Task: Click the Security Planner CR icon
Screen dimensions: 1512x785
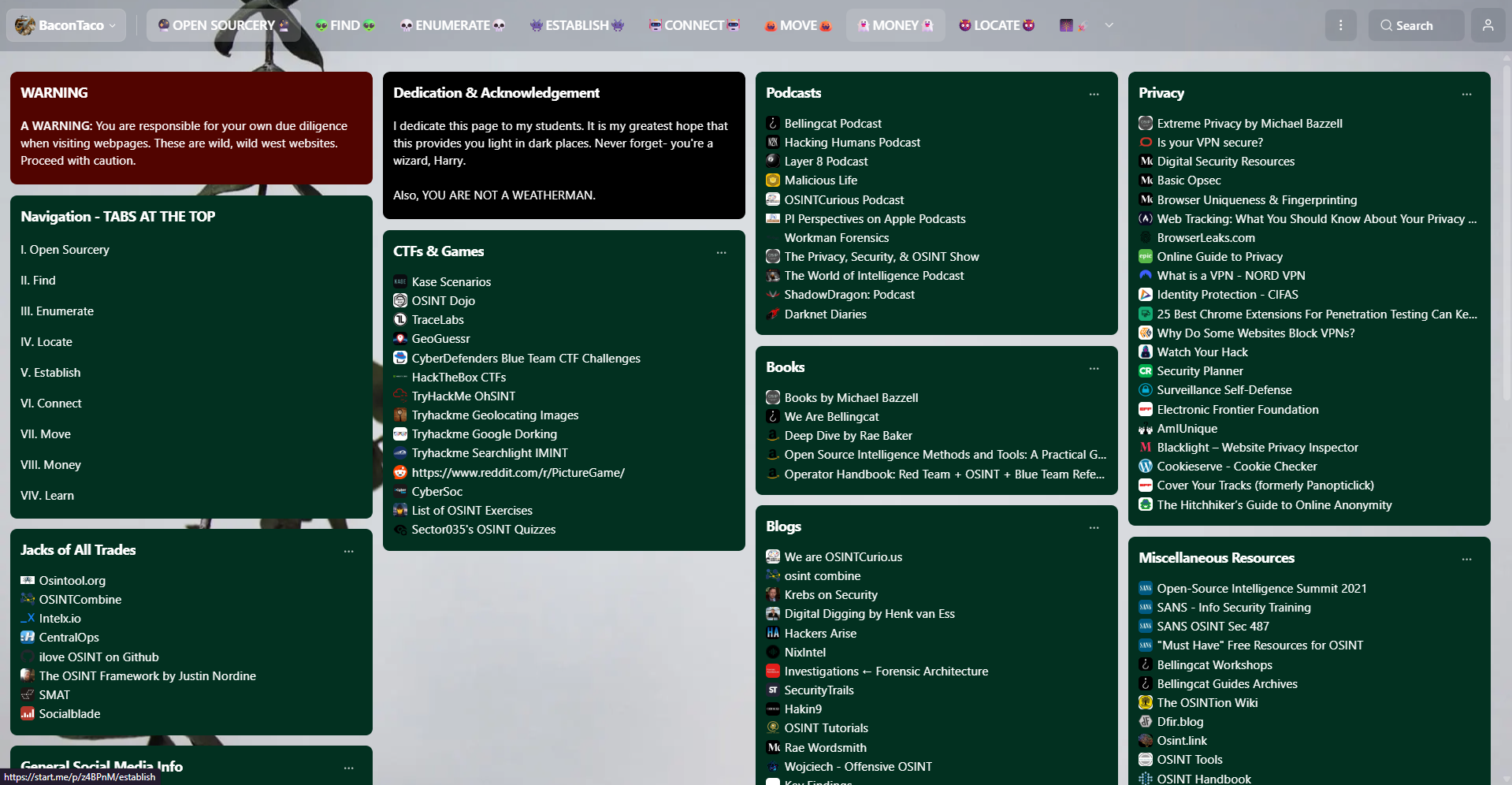Action: point(1146,370)
